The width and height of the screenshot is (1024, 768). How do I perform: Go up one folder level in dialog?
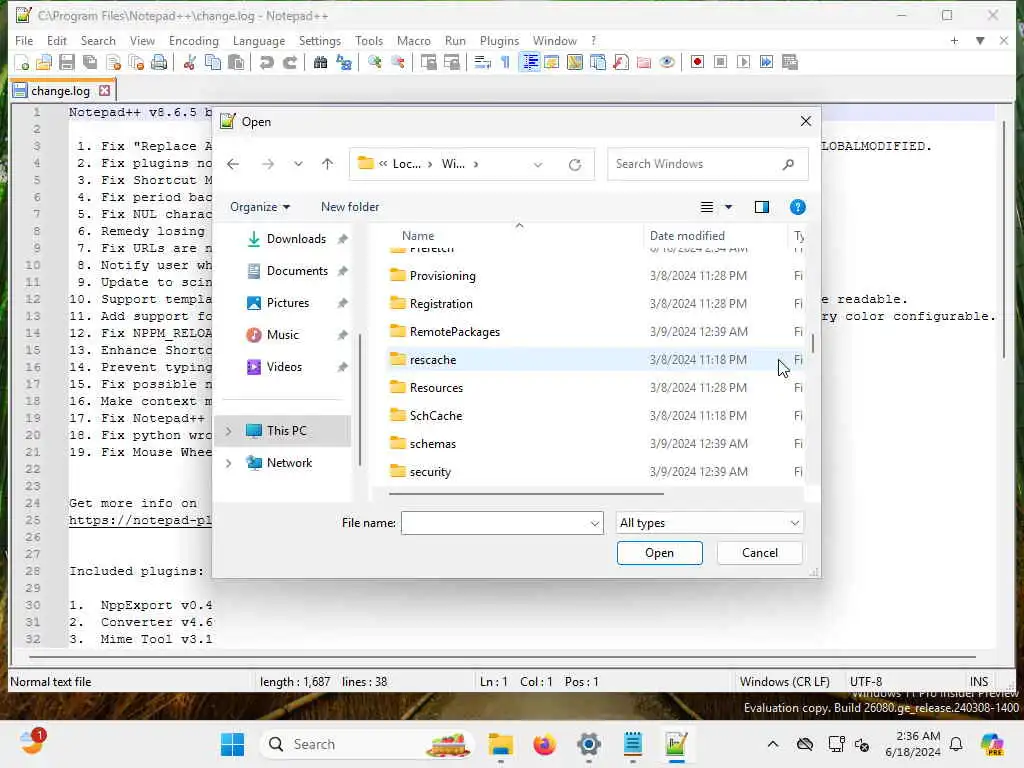pos(327,164)
